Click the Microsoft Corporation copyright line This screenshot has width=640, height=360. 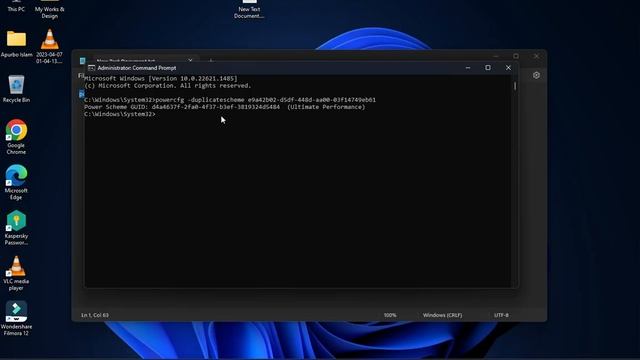[x=168, y=86]
